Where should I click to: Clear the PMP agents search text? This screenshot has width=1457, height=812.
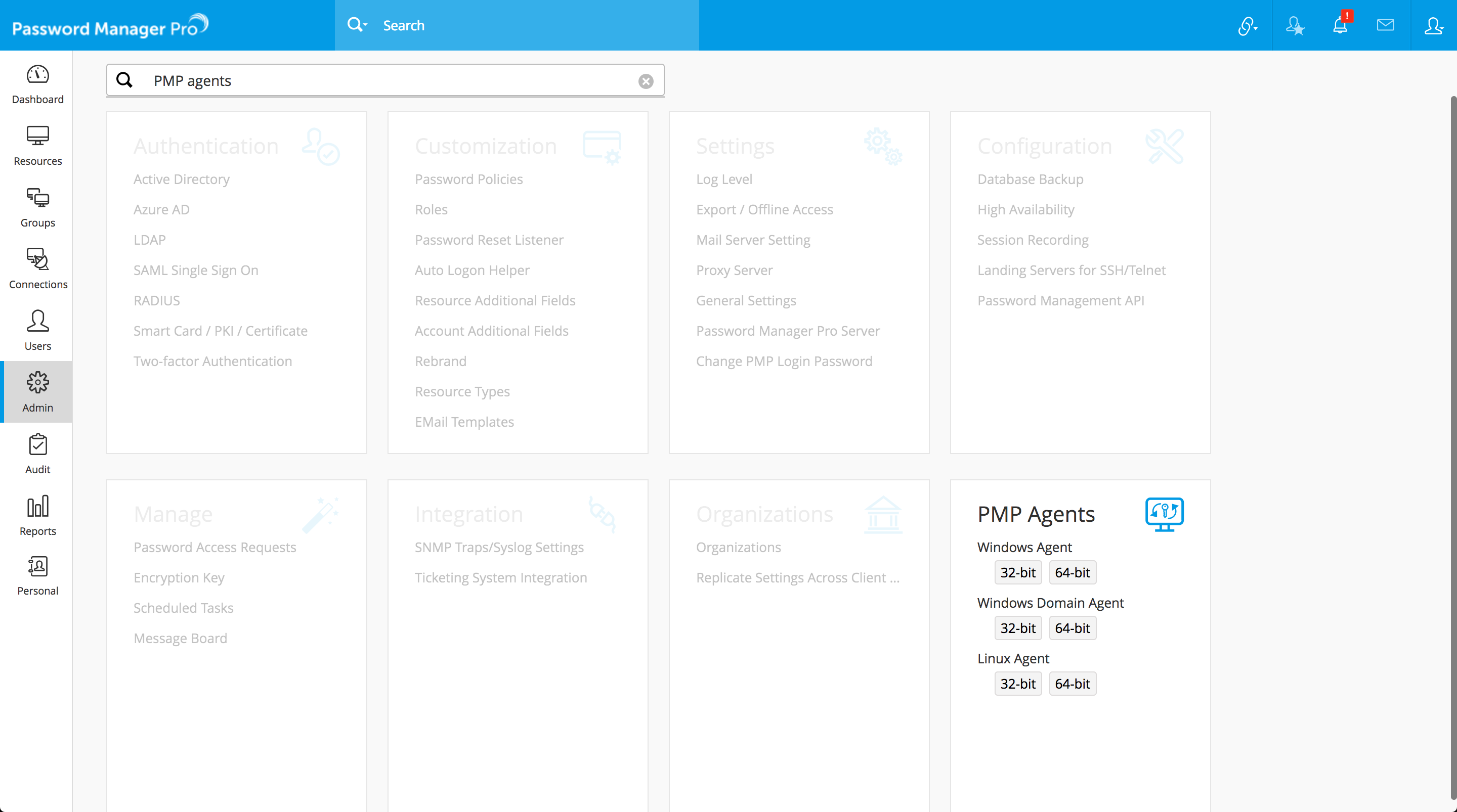pos(646,81)
